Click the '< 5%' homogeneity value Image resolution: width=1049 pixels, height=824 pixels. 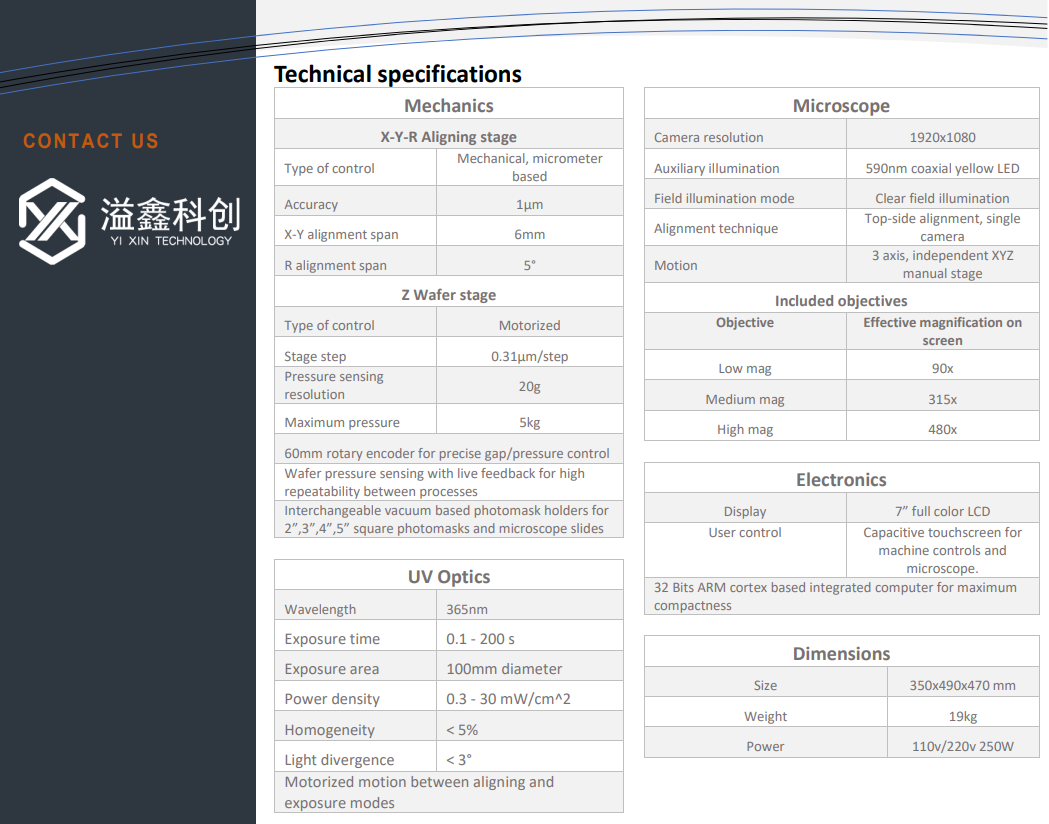462,730
